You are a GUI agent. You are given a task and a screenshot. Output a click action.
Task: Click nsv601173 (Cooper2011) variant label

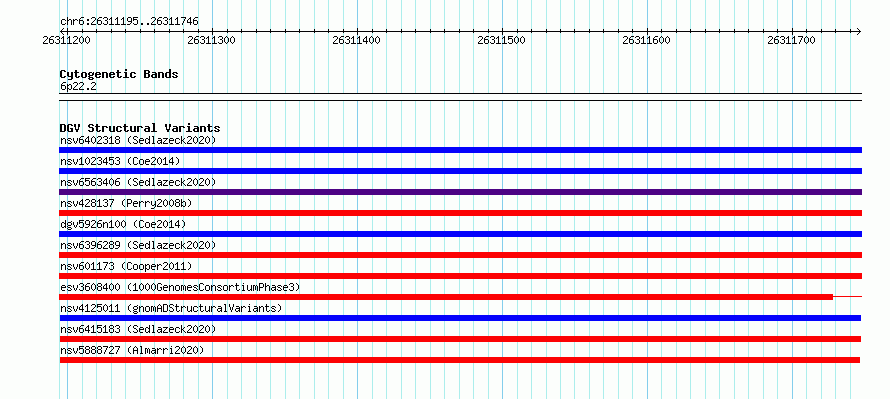pyautogui.click(x=126, y=266)
